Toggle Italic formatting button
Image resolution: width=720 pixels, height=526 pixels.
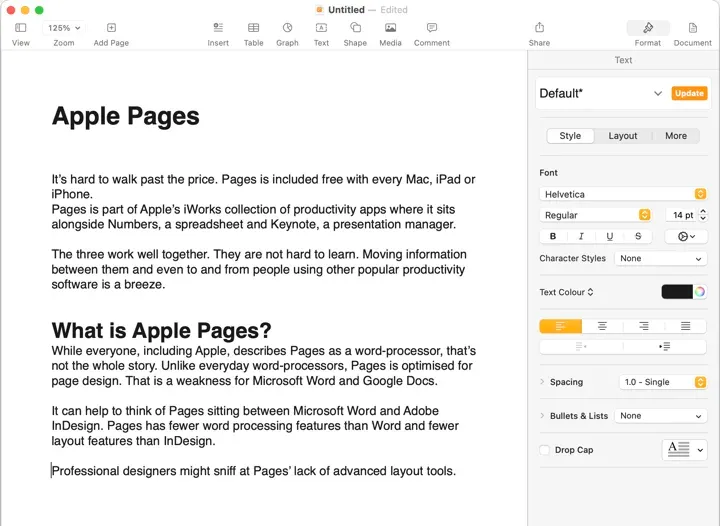(581, 236)
